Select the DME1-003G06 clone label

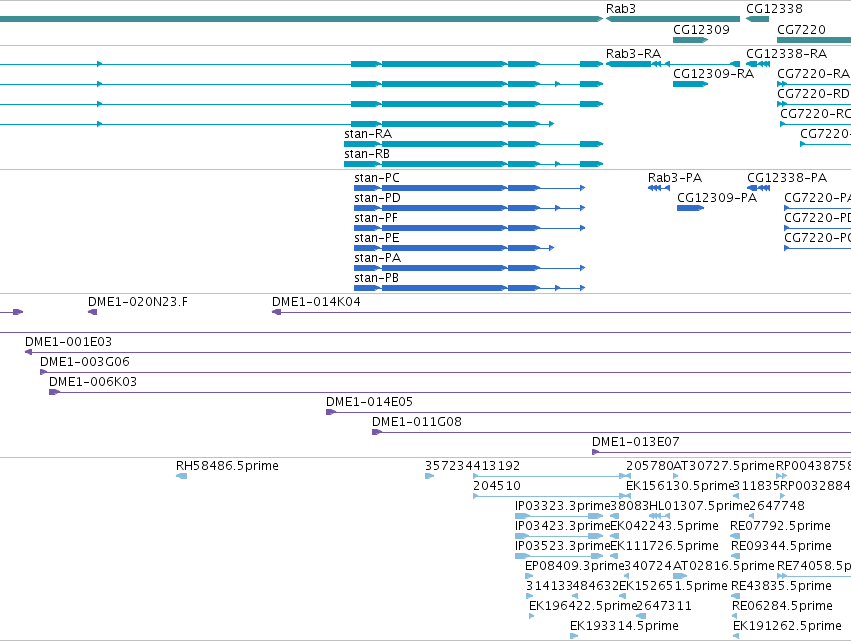(x=85, y=363)
